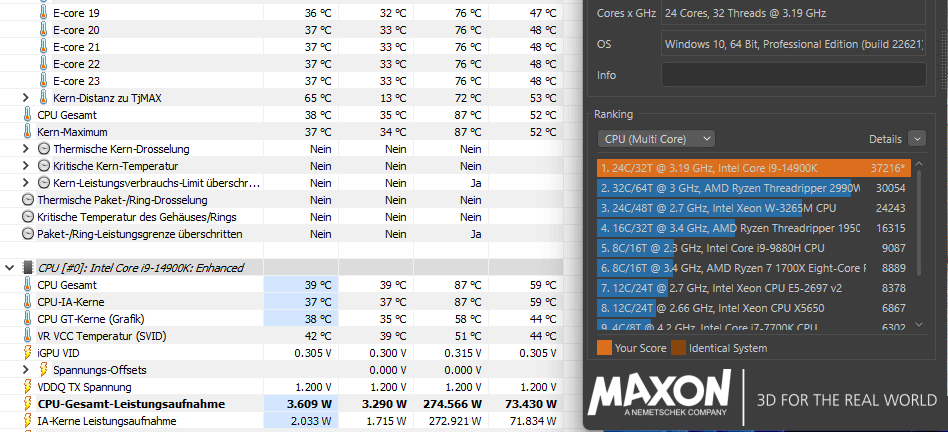Viewport: 948px width, 432px height.
Task: Click into the Cinebench Info text field
Action: click(x=793, y=75)
